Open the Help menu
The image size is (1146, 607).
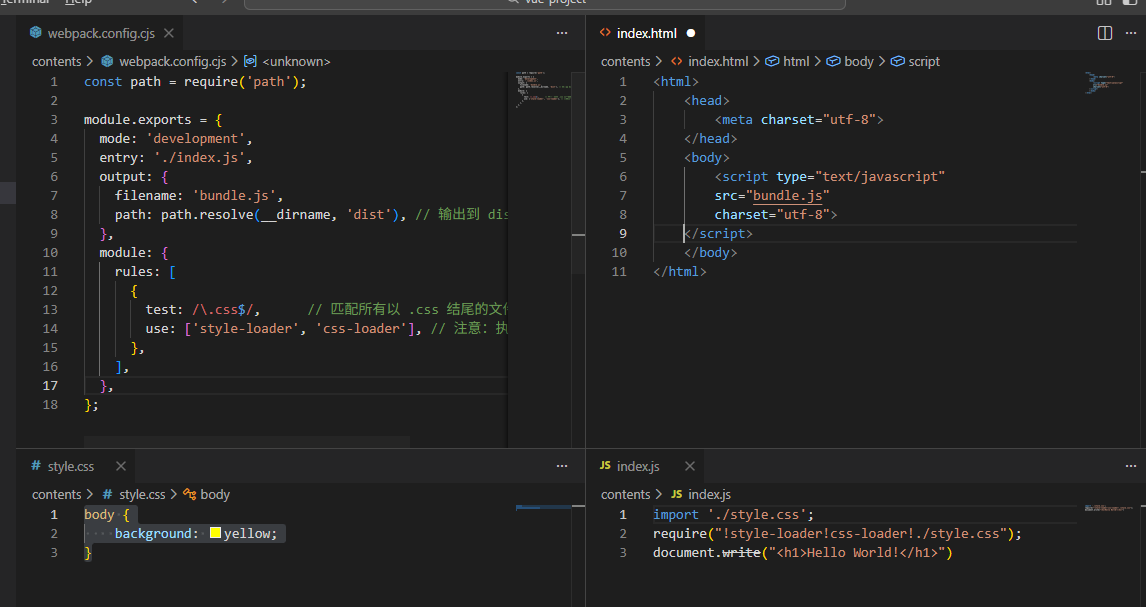point(78,2)
